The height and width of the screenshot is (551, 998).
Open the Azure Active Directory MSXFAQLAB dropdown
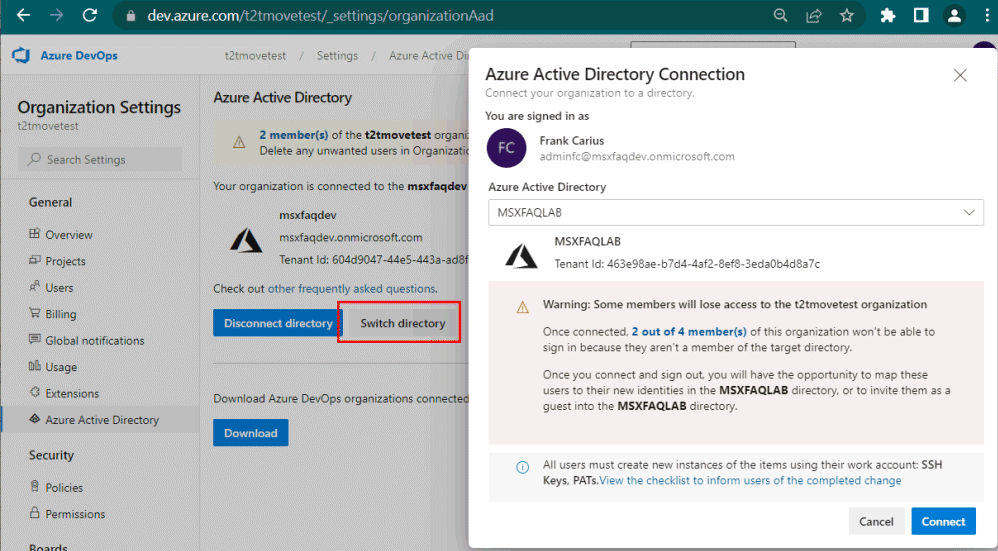tap(736, 213)
